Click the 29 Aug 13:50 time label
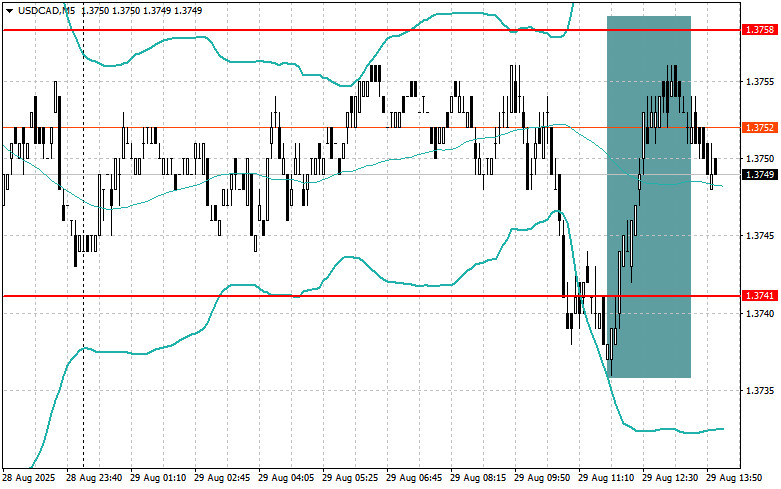 [734, 478]
